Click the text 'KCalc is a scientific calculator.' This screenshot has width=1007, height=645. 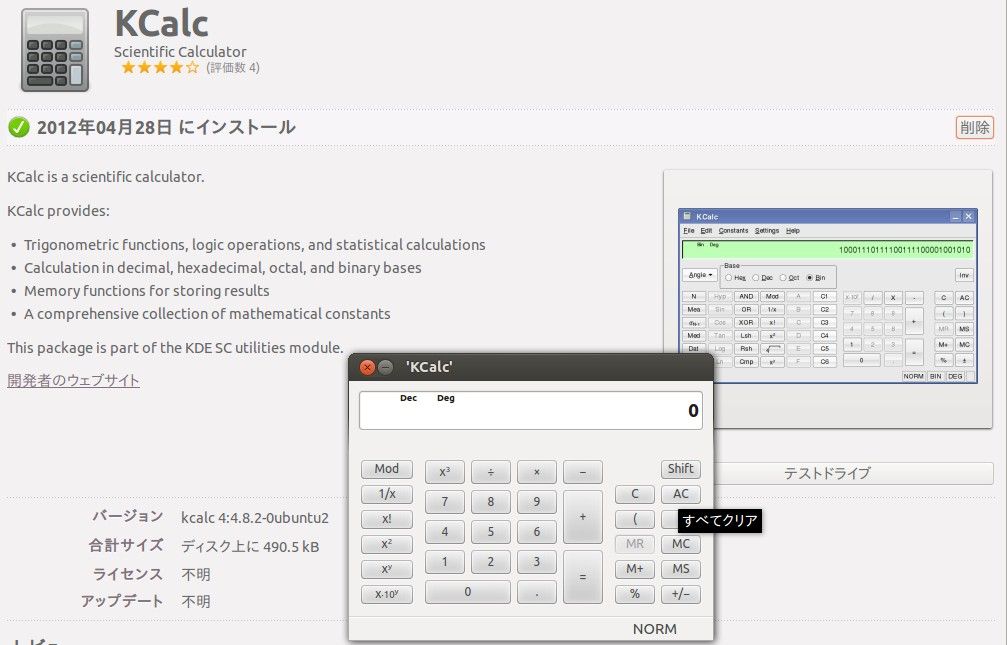tap(106, 177)
